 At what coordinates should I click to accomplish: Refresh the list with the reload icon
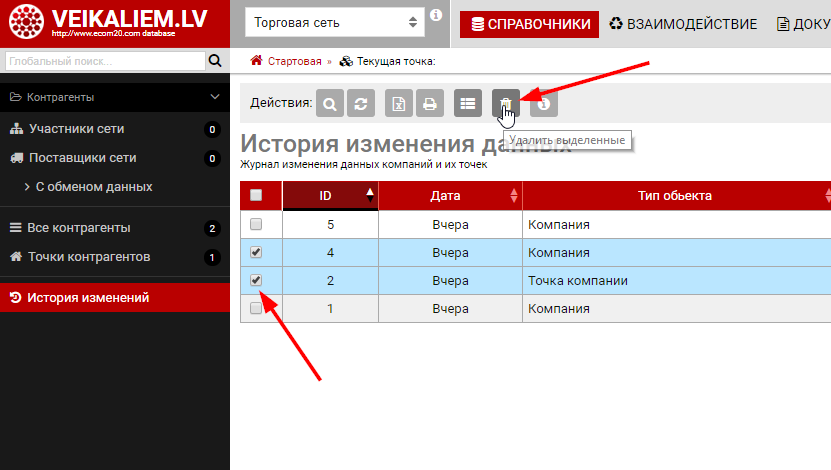(x=360, y=103)
